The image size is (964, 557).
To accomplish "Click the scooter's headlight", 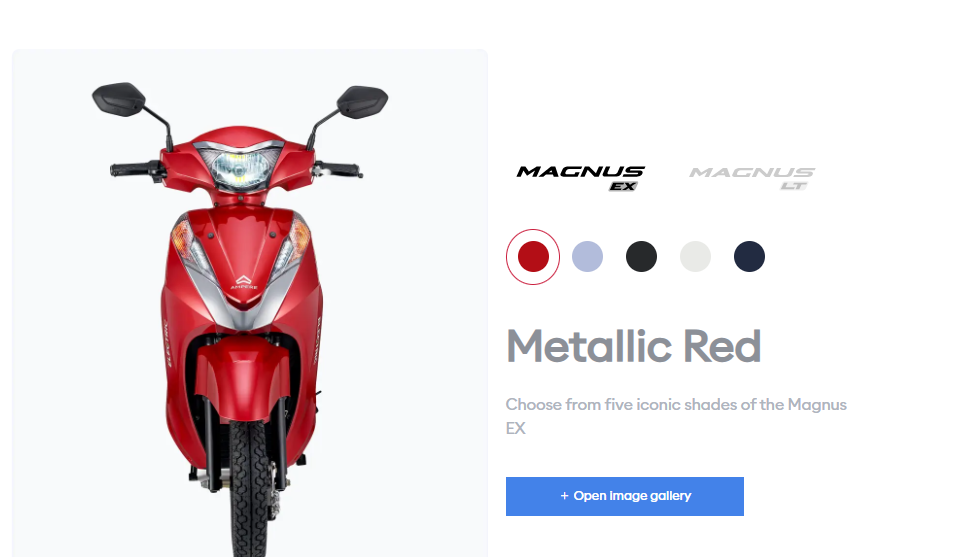I will (240, 167).
